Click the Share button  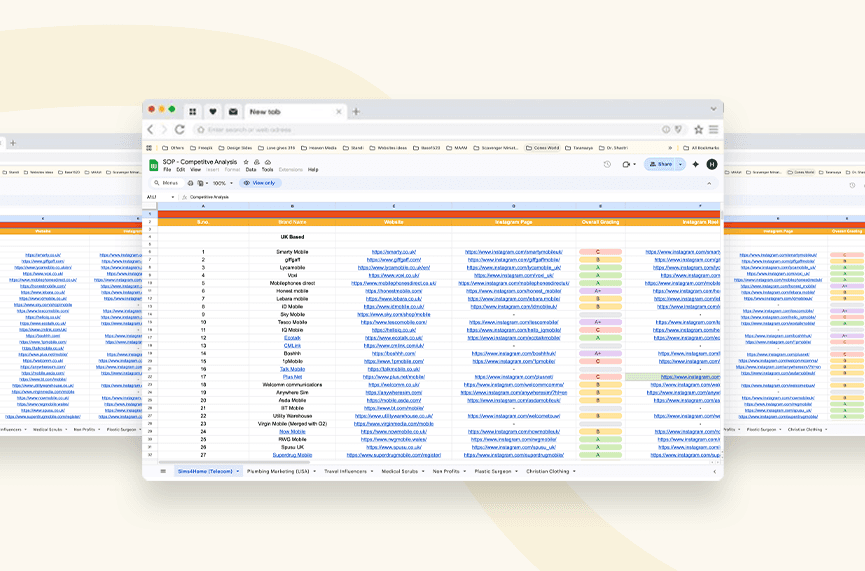point(660,164)
